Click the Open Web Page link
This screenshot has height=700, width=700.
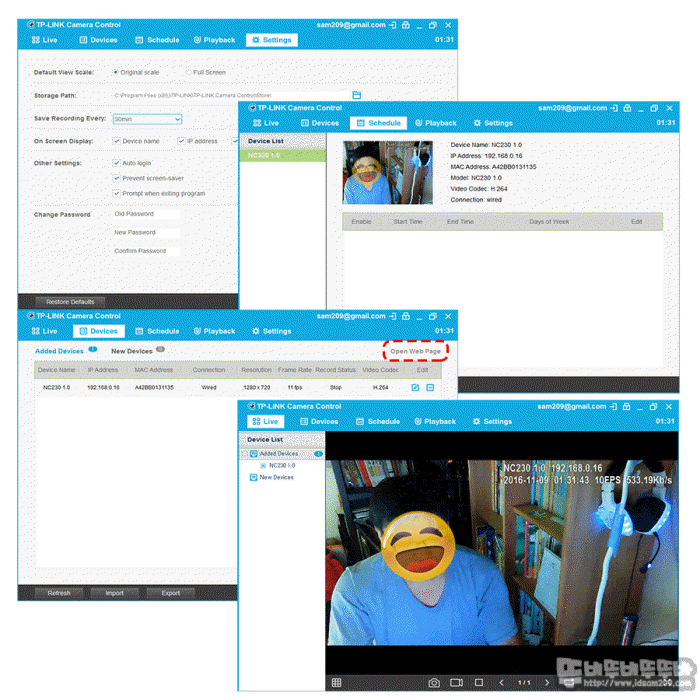point(415,351)
